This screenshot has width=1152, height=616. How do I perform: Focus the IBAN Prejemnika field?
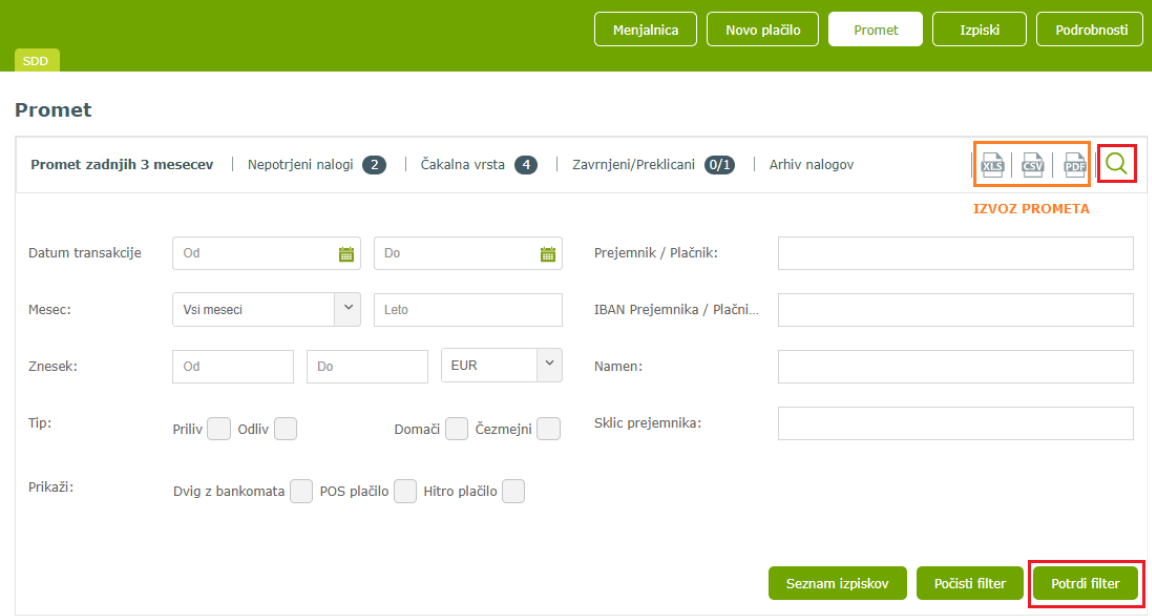(x=956, y=309)
